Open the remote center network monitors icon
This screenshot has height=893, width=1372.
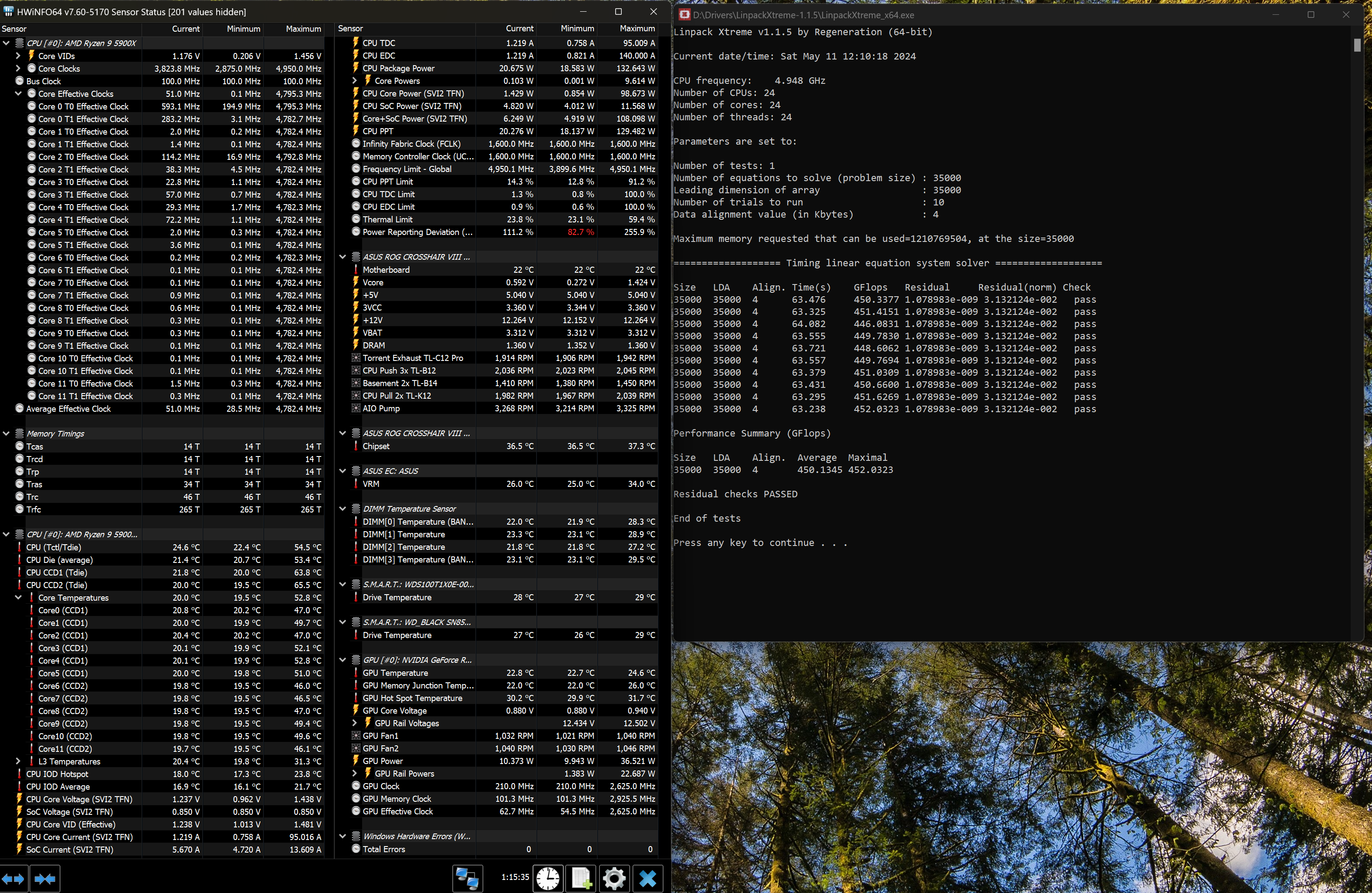click(467, 879)
